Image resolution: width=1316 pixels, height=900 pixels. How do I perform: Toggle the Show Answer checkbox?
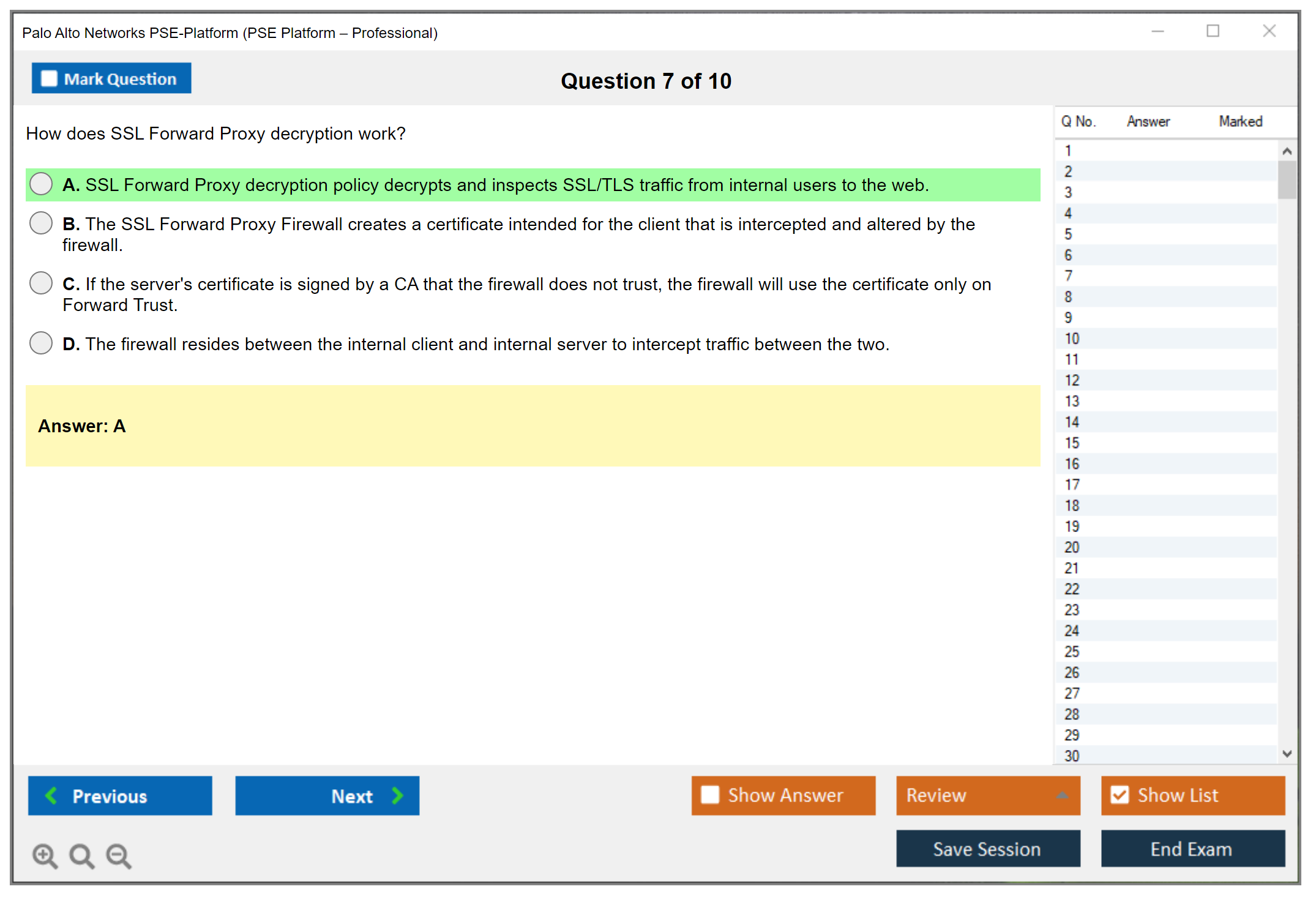pos(710,795)
